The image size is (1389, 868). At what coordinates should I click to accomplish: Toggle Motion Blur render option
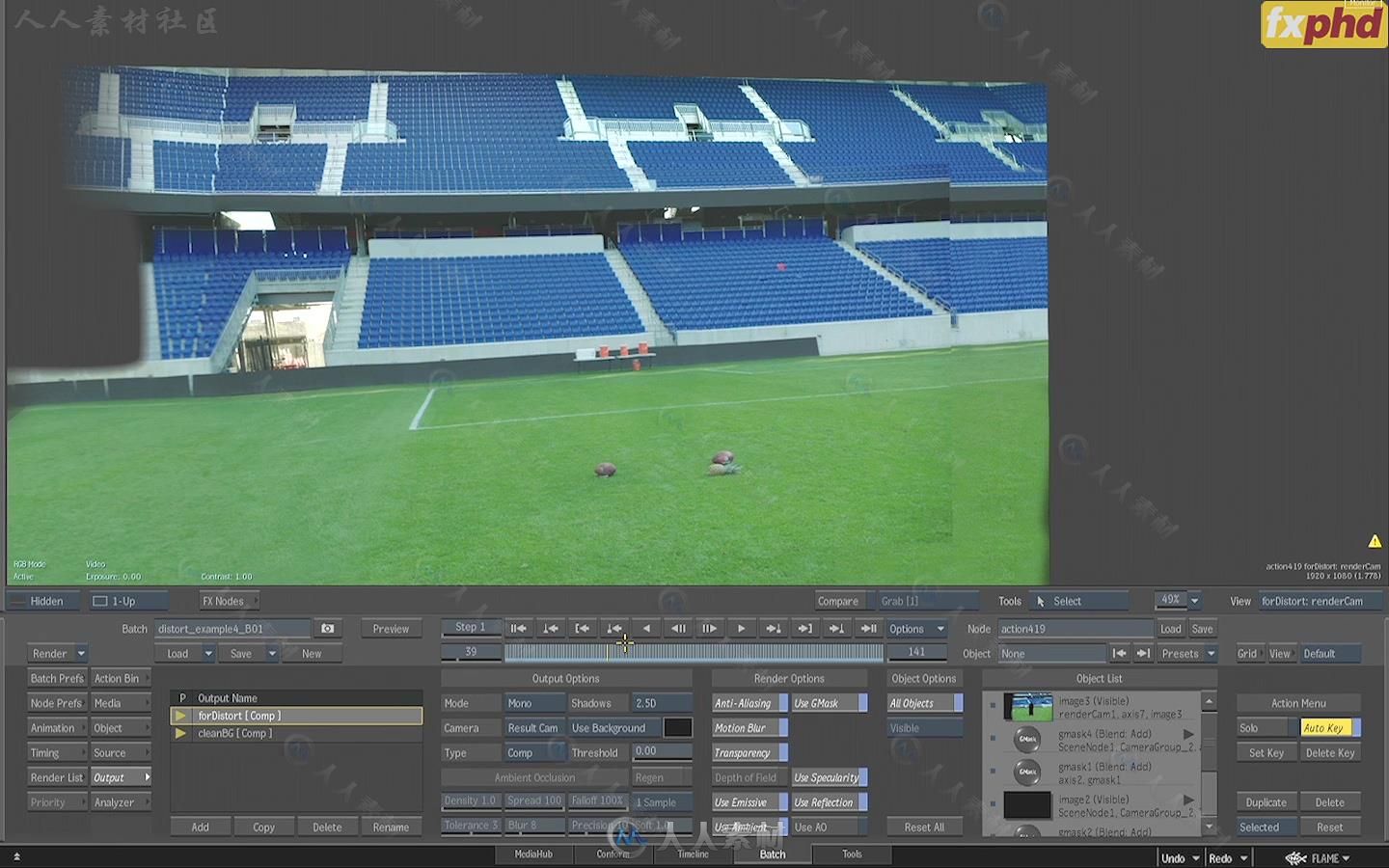pos(749,728)
